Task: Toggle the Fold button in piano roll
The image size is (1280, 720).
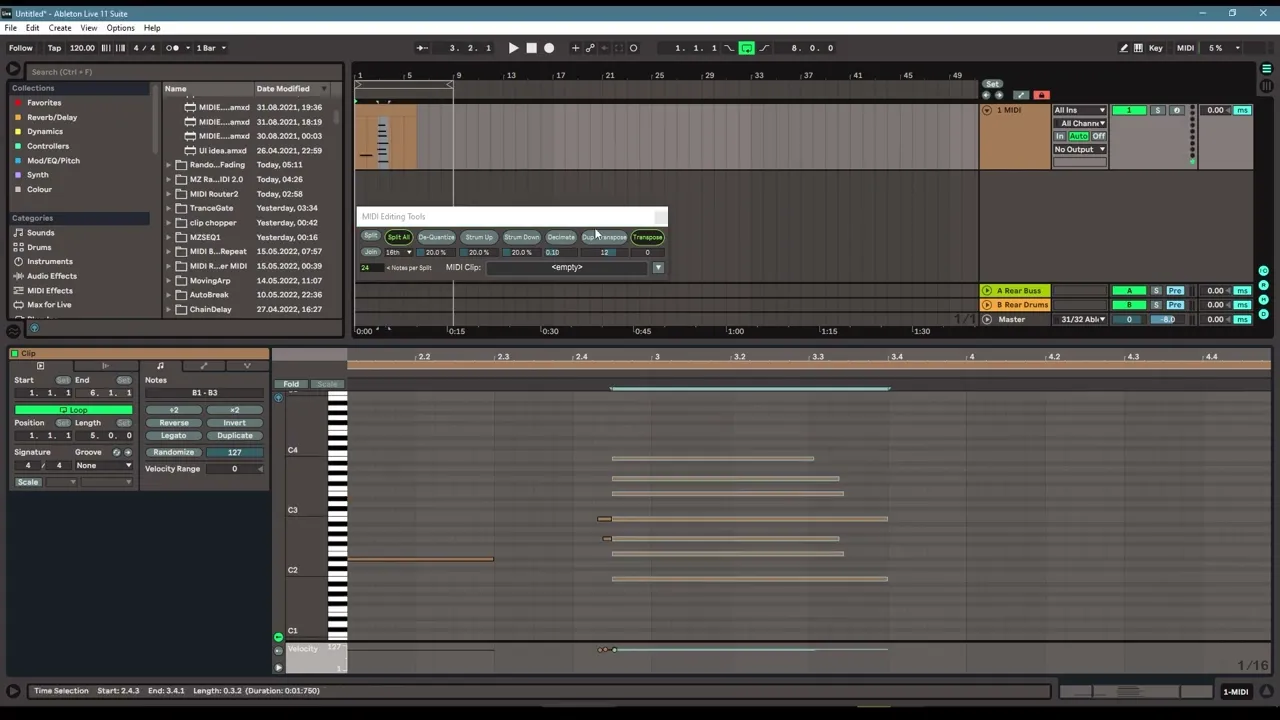Action: [x=291, y=384]
